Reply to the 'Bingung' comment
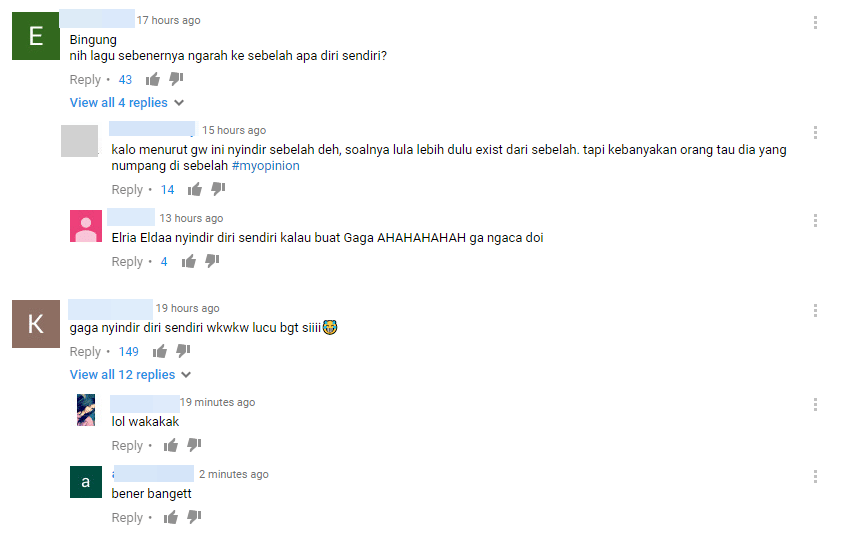The width and height of the screenshot is (850, 534). click(85, 80)
